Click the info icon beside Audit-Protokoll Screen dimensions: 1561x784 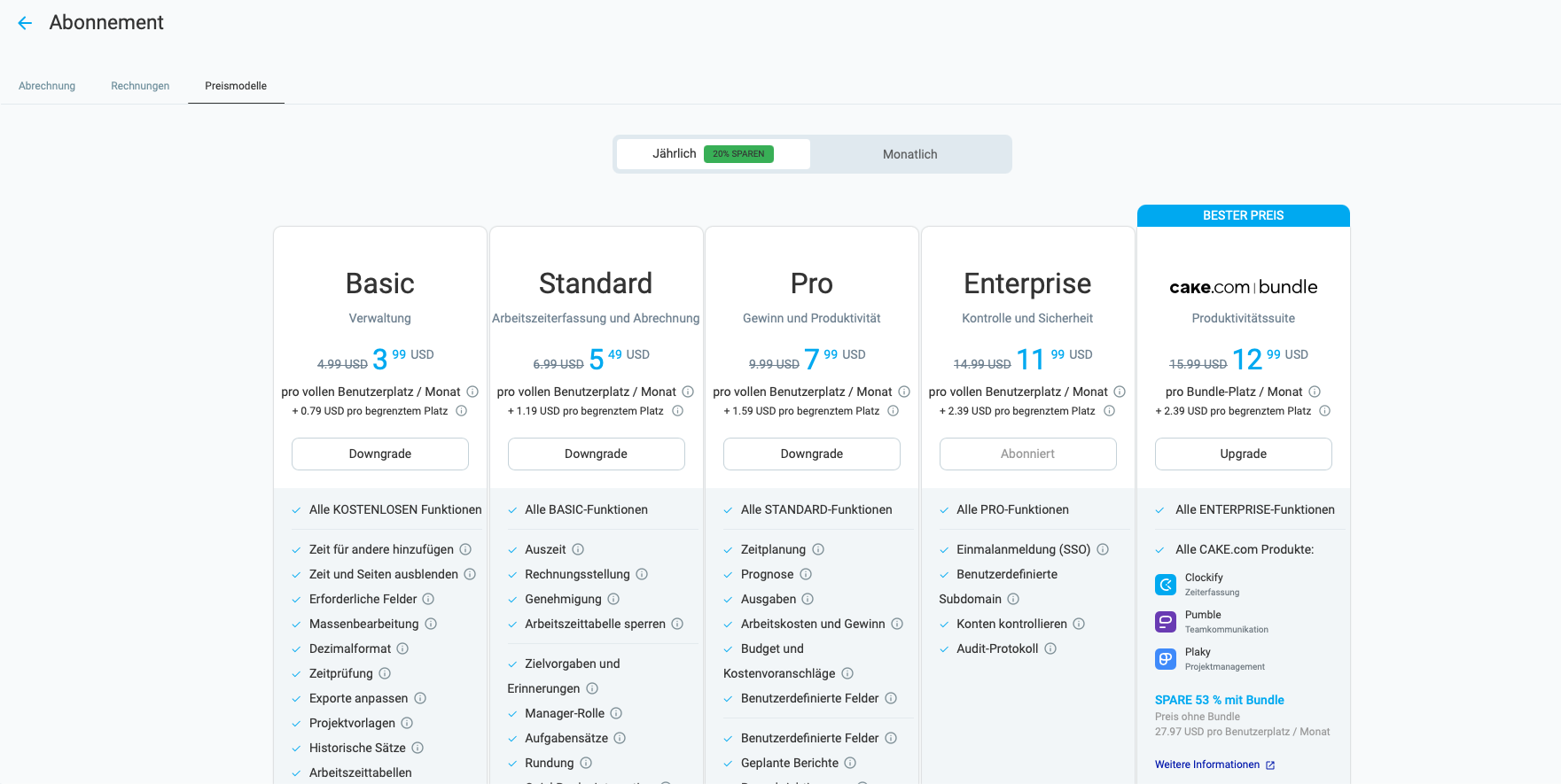pos(1050,648)
